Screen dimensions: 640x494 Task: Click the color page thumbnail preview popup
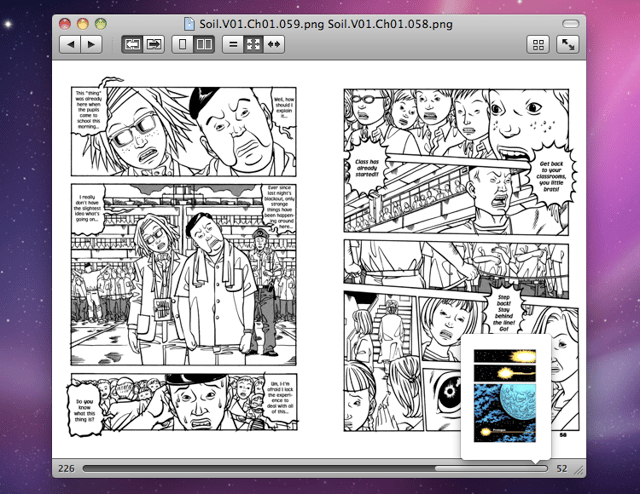point(506,396)
